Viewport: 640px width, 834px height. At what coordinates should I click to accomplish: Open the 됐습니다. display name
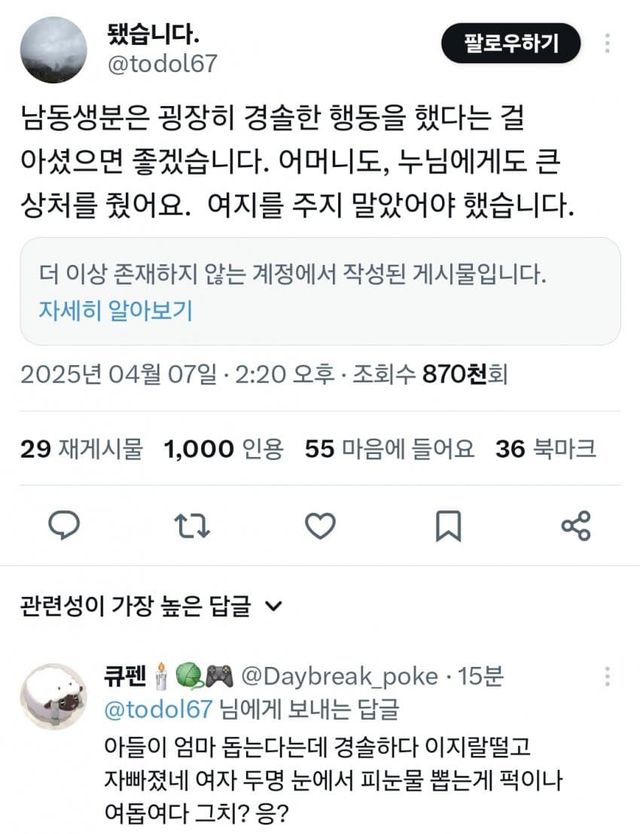(154, 32)
